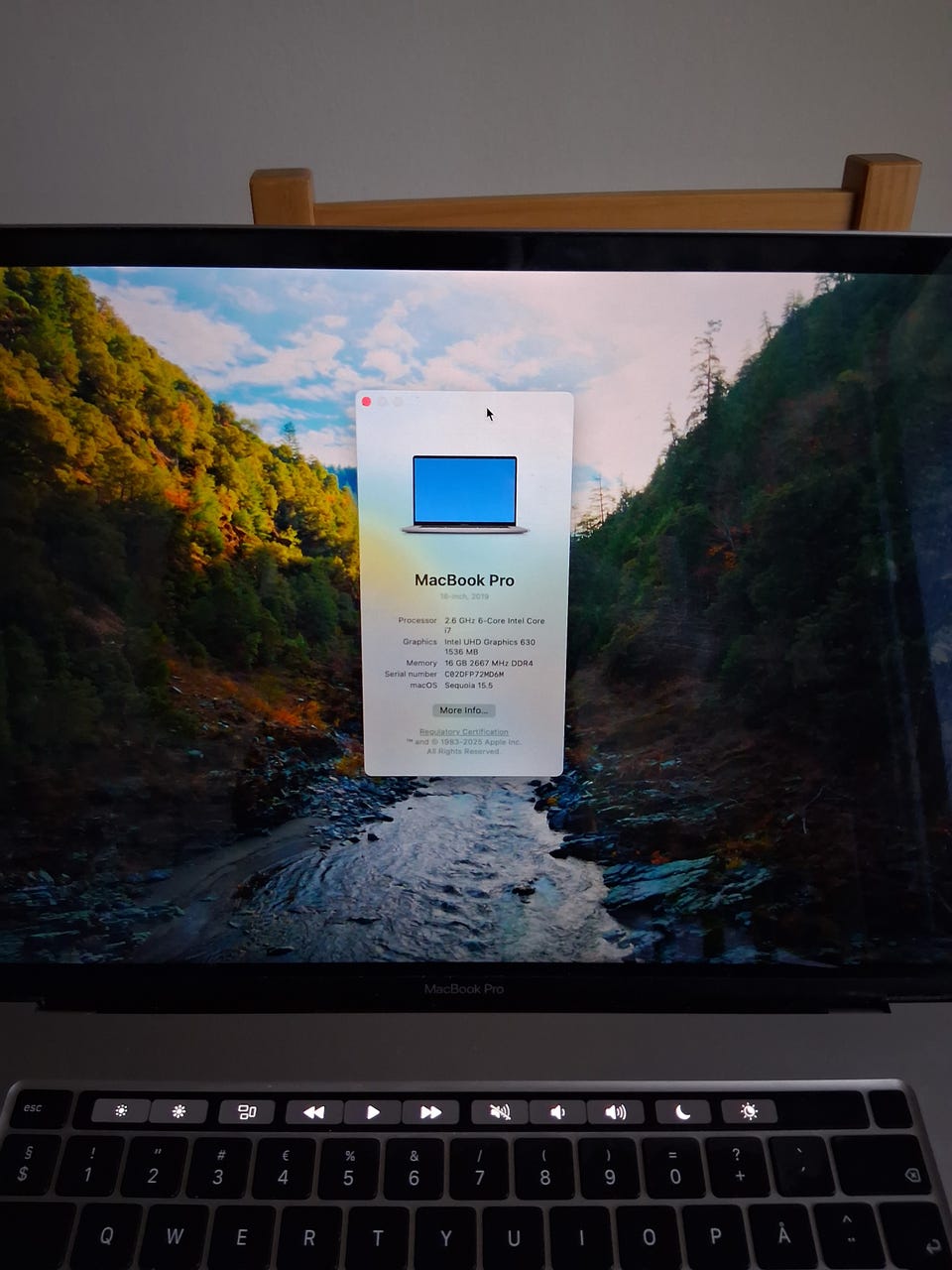
Task: Tap the Touch Bar volume up icon
Action: tap(615, 1112)
